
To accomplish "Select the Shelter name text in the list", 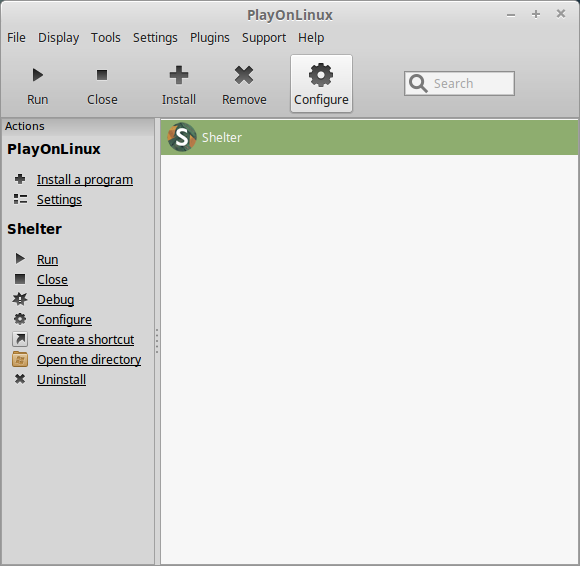I will coord(222,138).
